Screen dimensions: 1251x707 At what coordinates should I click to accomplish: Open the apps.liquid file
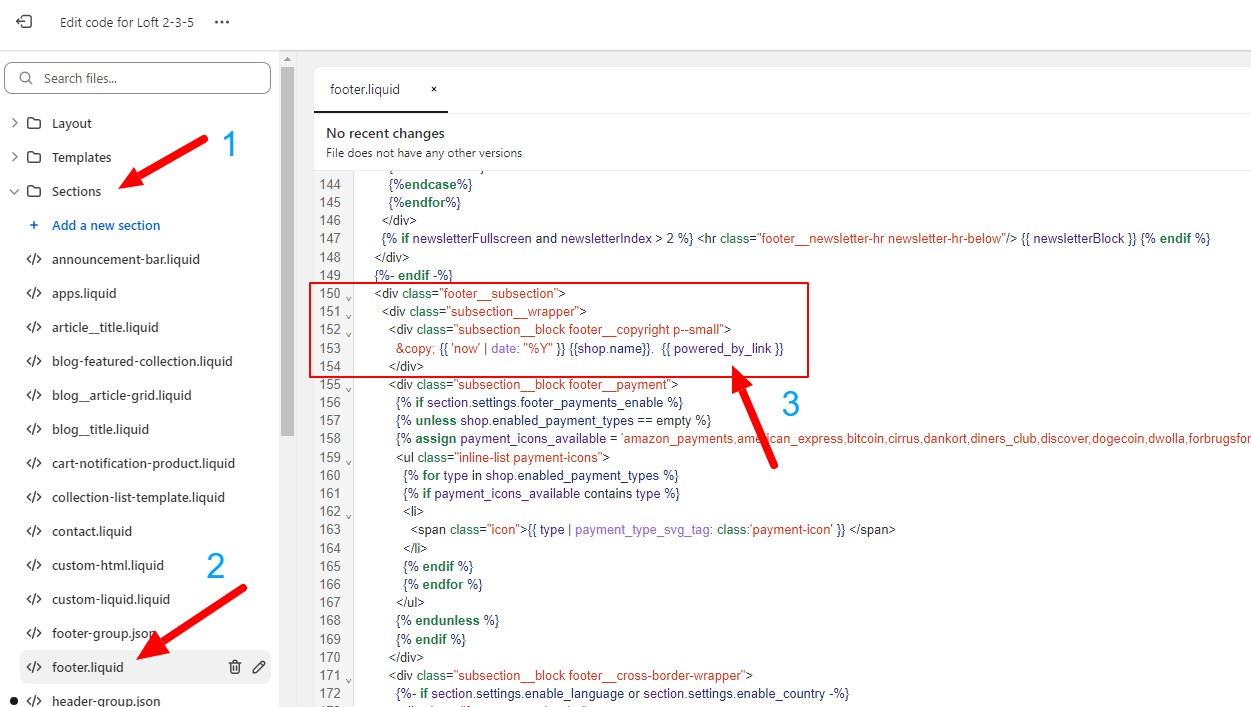[84, 293]
